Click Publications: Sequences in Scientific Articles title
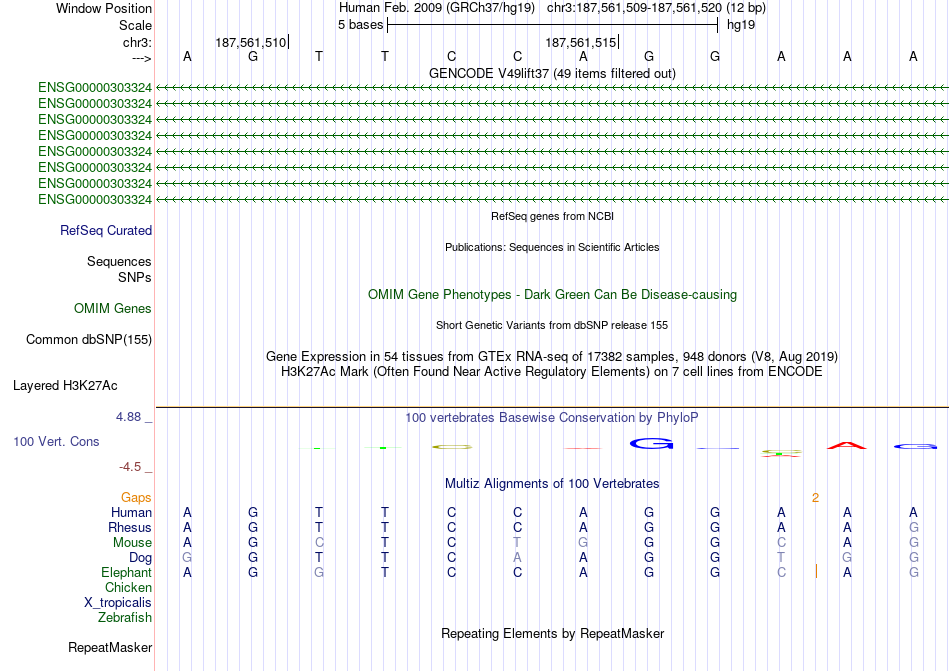950x671 pixels. tap(552, 247)
